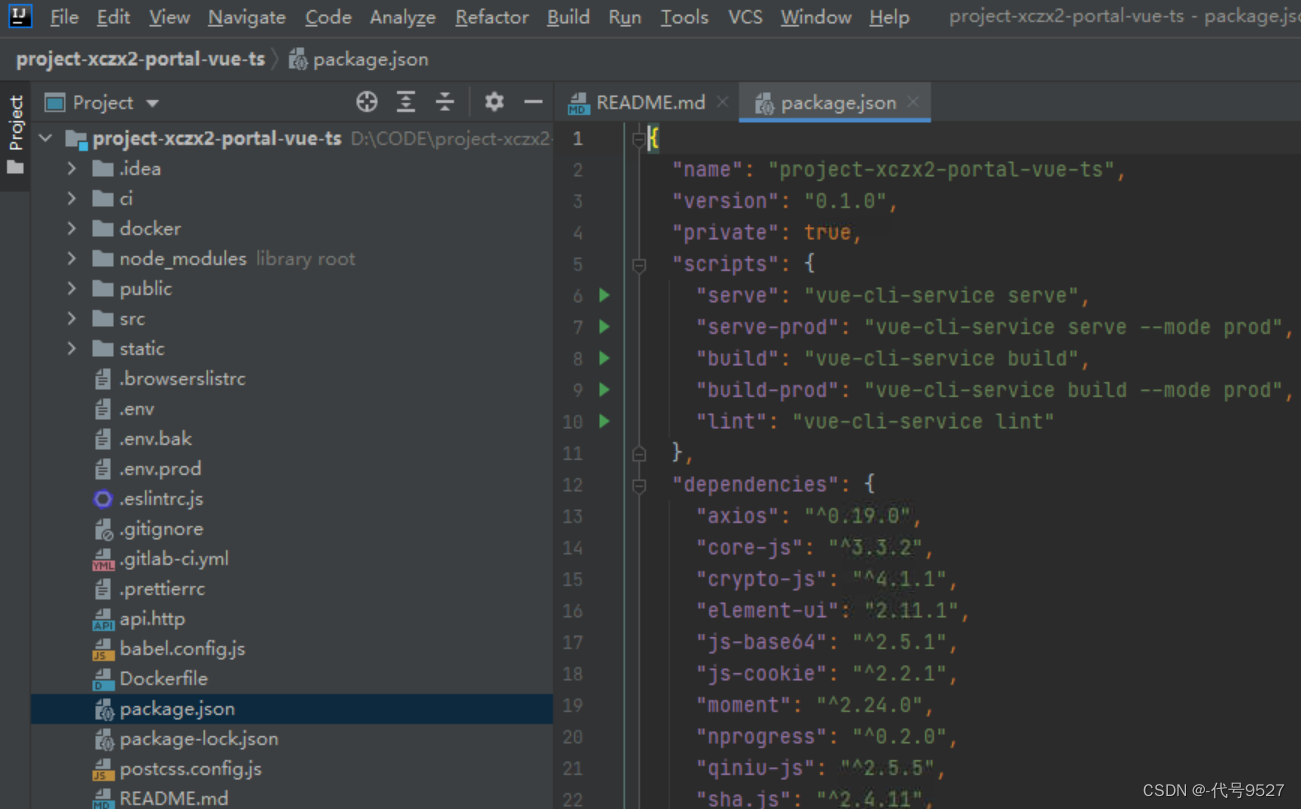Screen dimensions: 1301x809
Task: Click the babel.config.js JS file icon
Action: (x=103, y=649)
